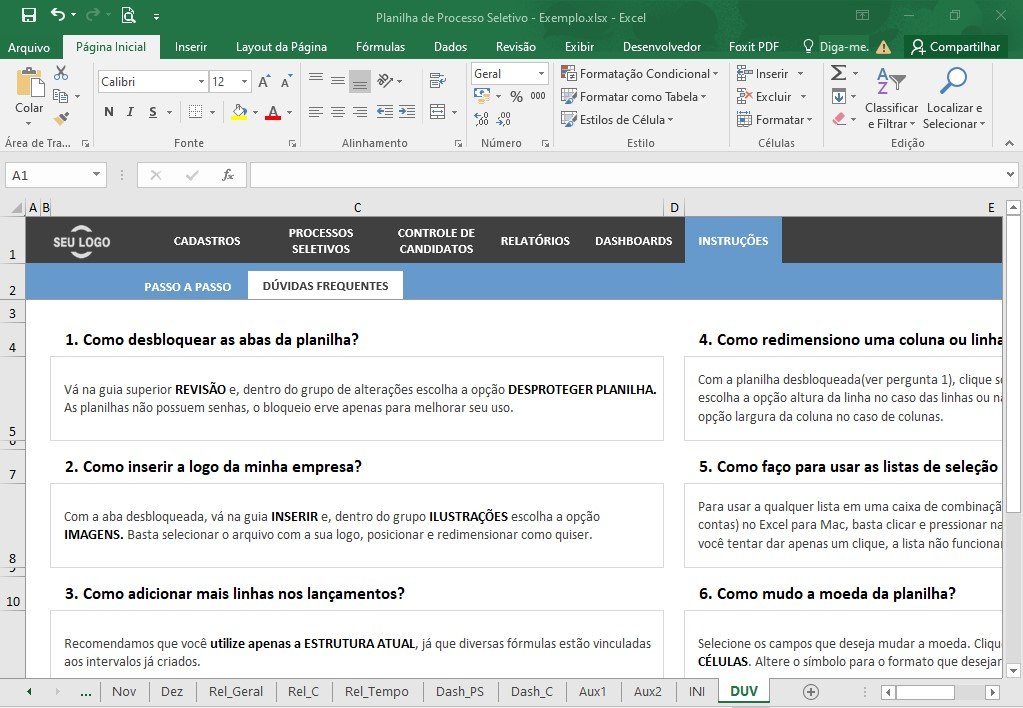1023x708 pixels.
Task: Collapse the ribbon with the chevron
Action: 1009,143
